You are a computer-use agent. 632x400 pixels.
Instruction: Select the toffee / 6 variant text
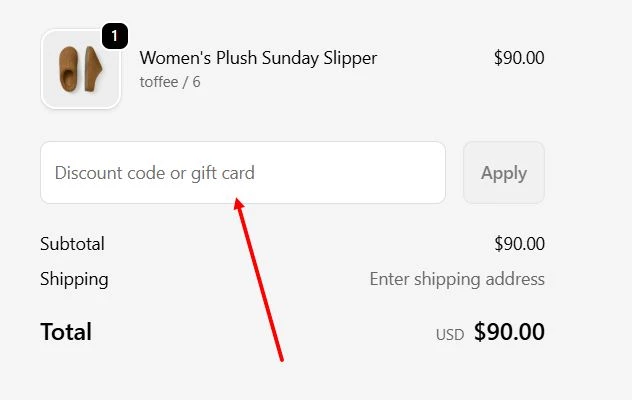[x=170, y=81]
